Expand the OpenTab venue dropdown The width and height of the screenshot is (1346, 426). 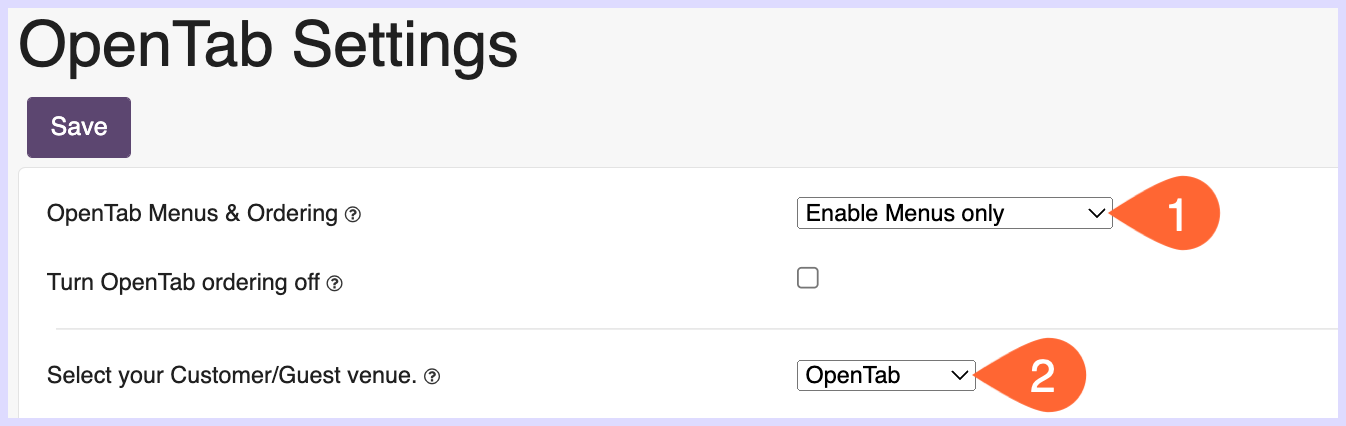click(x=886, y=375)
